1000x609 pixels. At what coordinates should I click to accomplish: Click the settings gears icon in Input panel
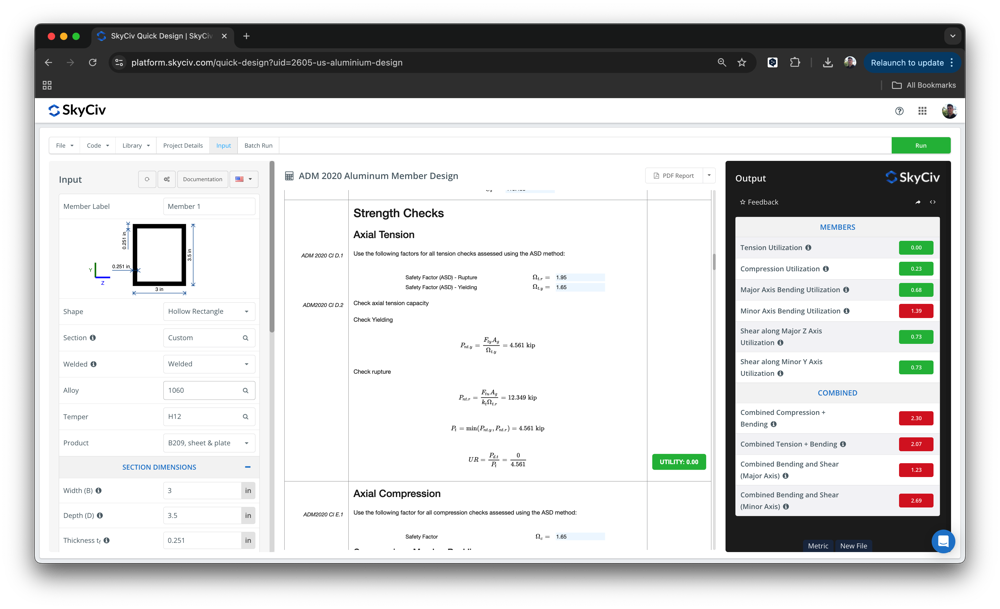tap(167, 180)
